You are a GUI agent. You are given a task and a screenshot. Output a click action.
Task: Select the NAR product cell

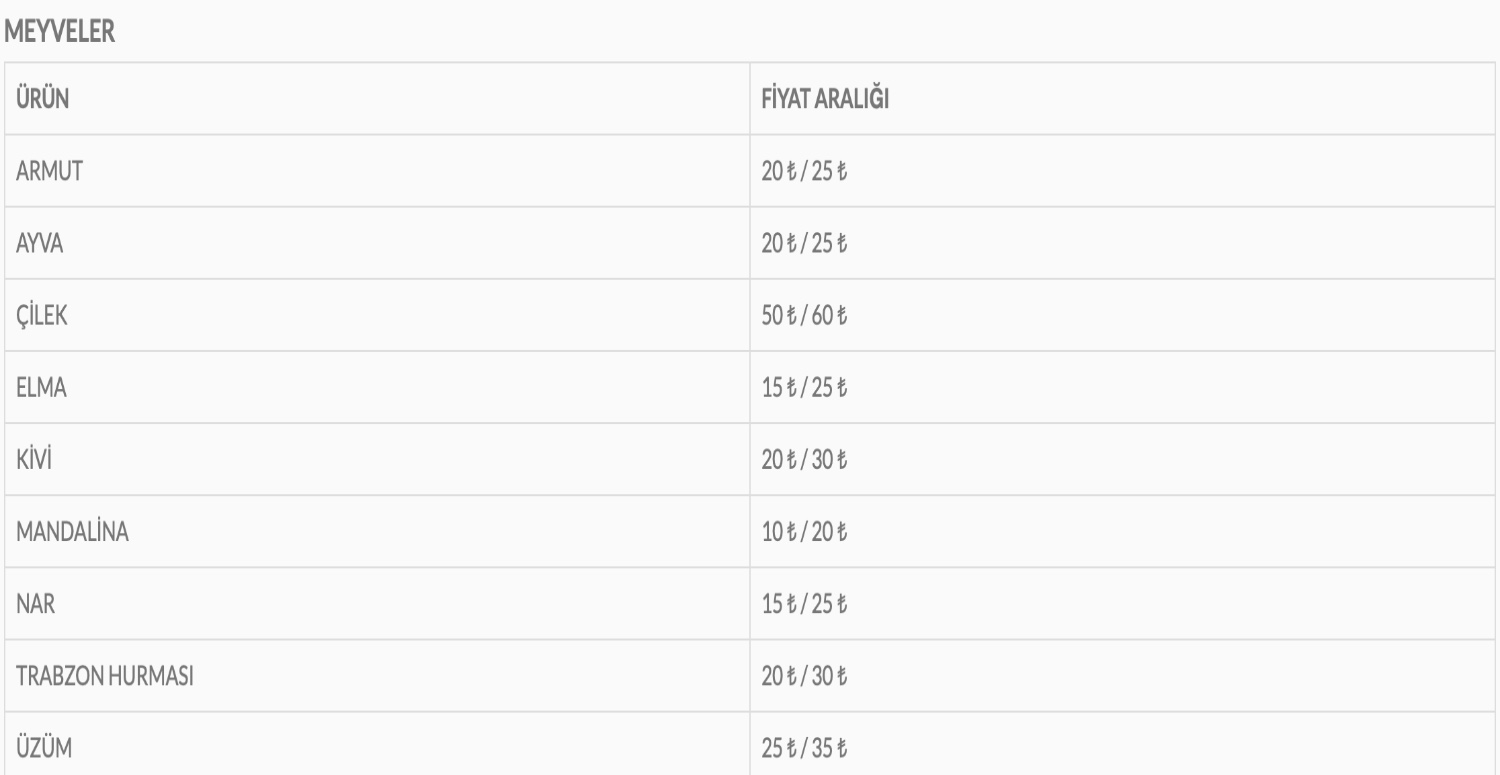(x=34, y=604)
